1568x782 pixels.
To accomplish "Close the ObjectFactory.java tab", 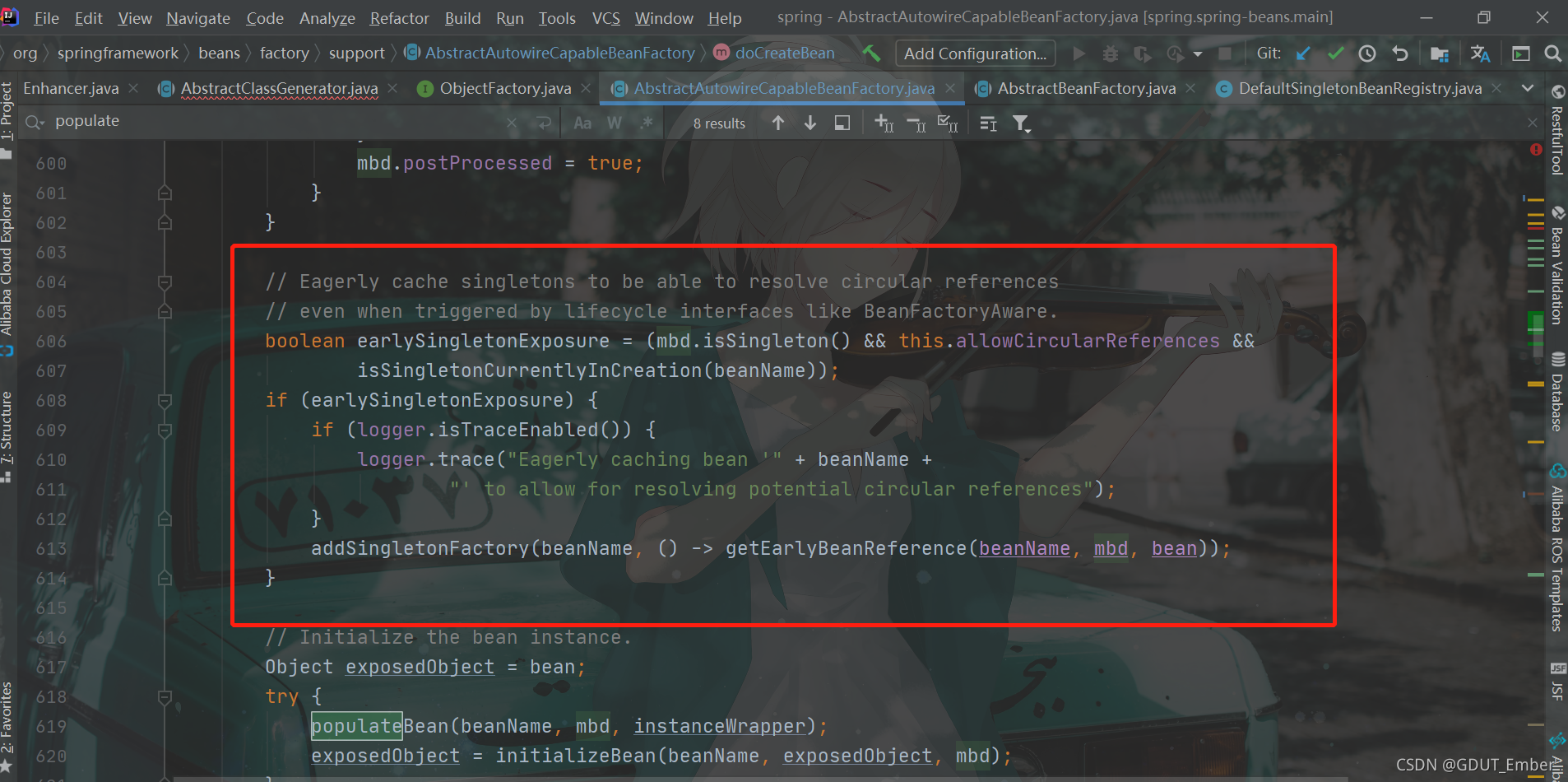I will tap(586, 88).
